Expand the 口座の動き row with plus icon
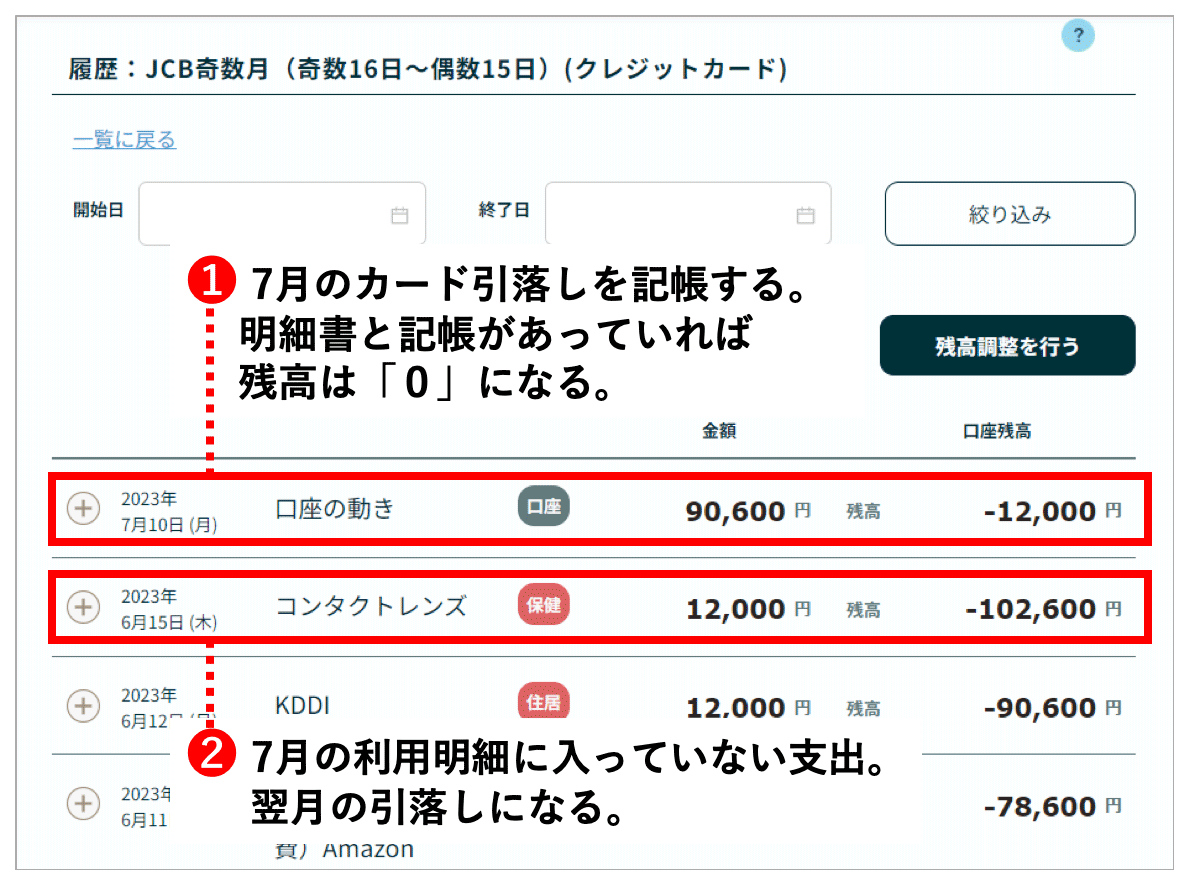The image size is (1190, 886). pyautogui.click(x=83, y=509)
